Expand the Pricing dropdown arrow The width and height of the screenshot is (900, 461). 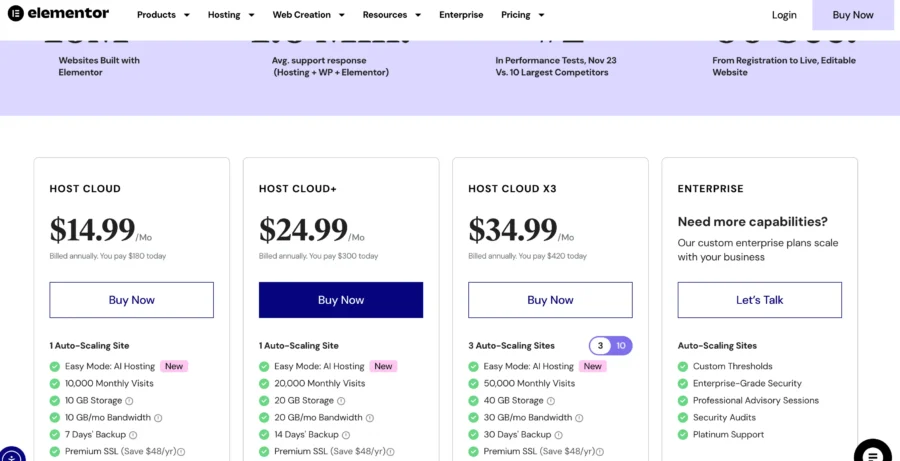pyautogui.click(x=541, y=16)
